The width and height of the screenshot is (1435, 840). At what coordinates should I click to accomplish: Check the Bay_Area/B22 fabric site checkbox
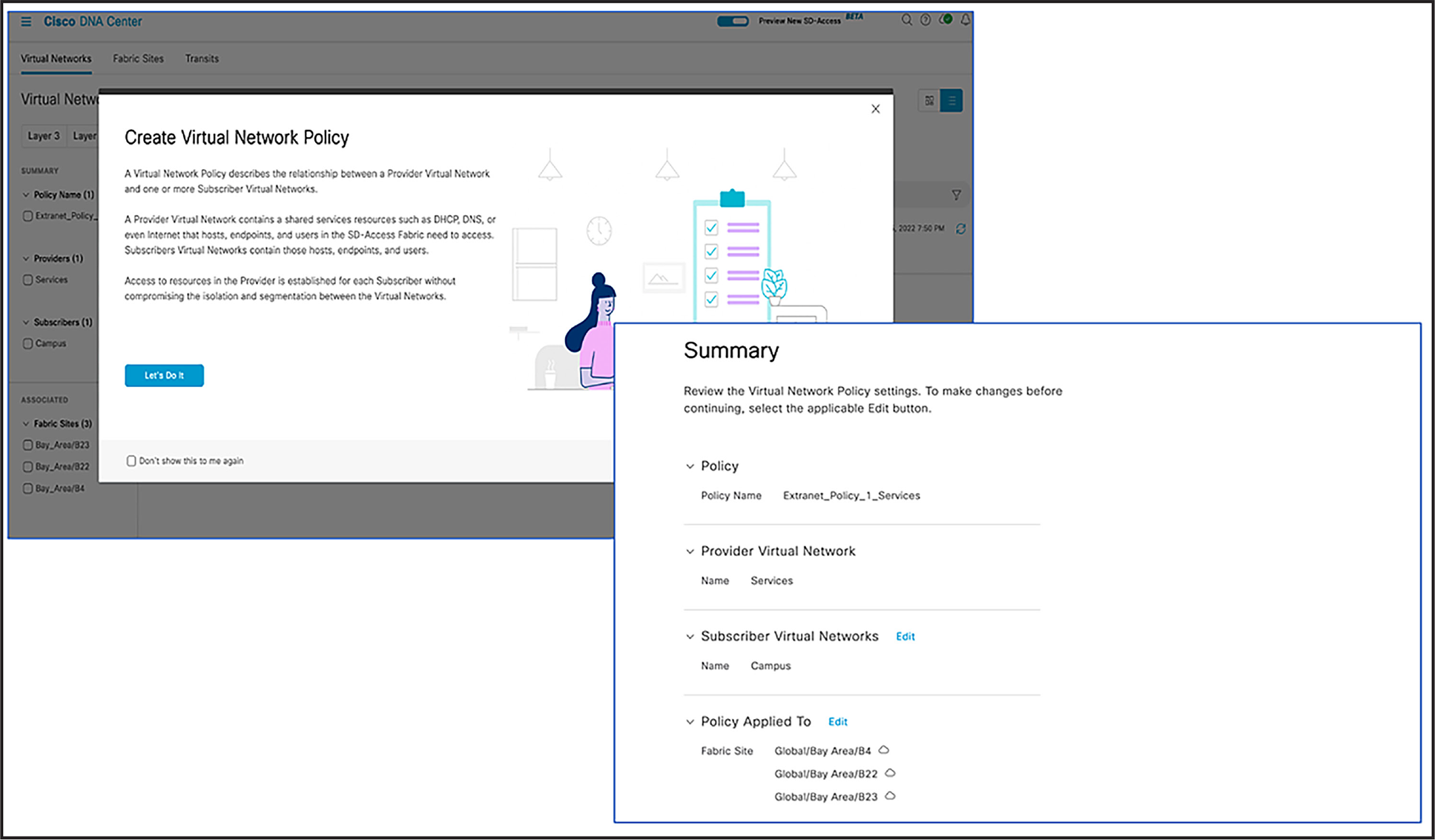point(28,467)
